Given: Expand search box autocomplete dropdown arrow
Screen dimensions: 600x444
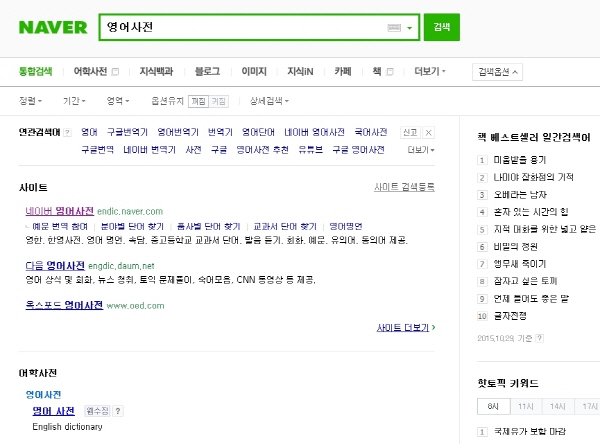Looking at the screenshot, I should pyautogui.click(x=410, y=28).
